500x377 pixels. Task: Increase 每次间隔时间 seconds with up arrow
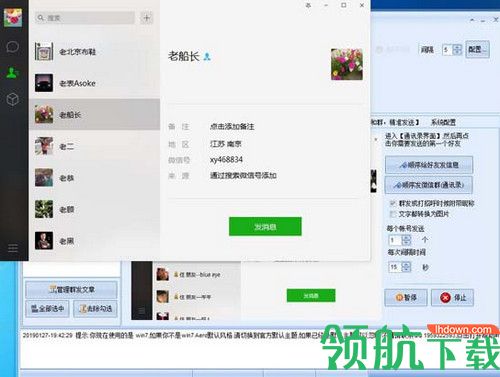(406, 264)
